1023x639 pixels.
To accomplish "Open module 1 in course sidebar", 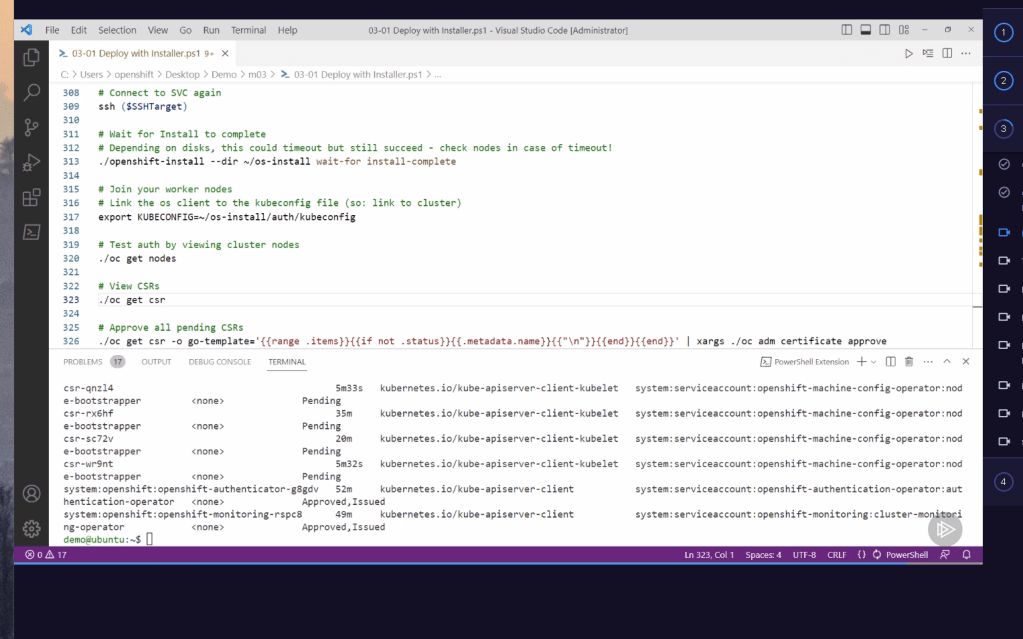I will click(1003, 32).
